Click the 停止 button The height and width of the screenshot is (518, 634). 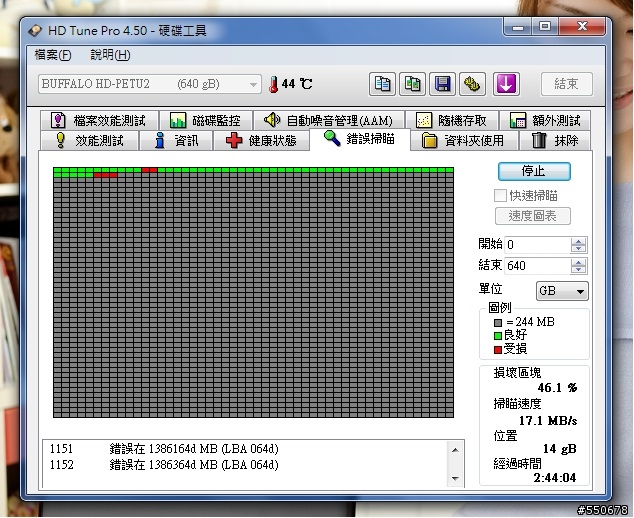[534, 171]
